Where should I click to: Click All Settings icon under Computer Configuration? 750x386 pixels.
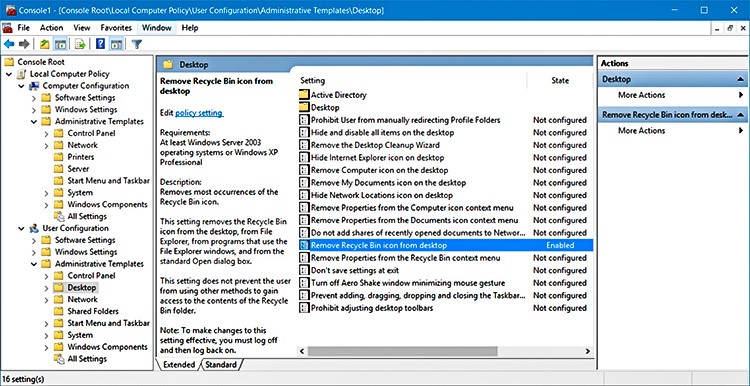click(x=59, y=216)
